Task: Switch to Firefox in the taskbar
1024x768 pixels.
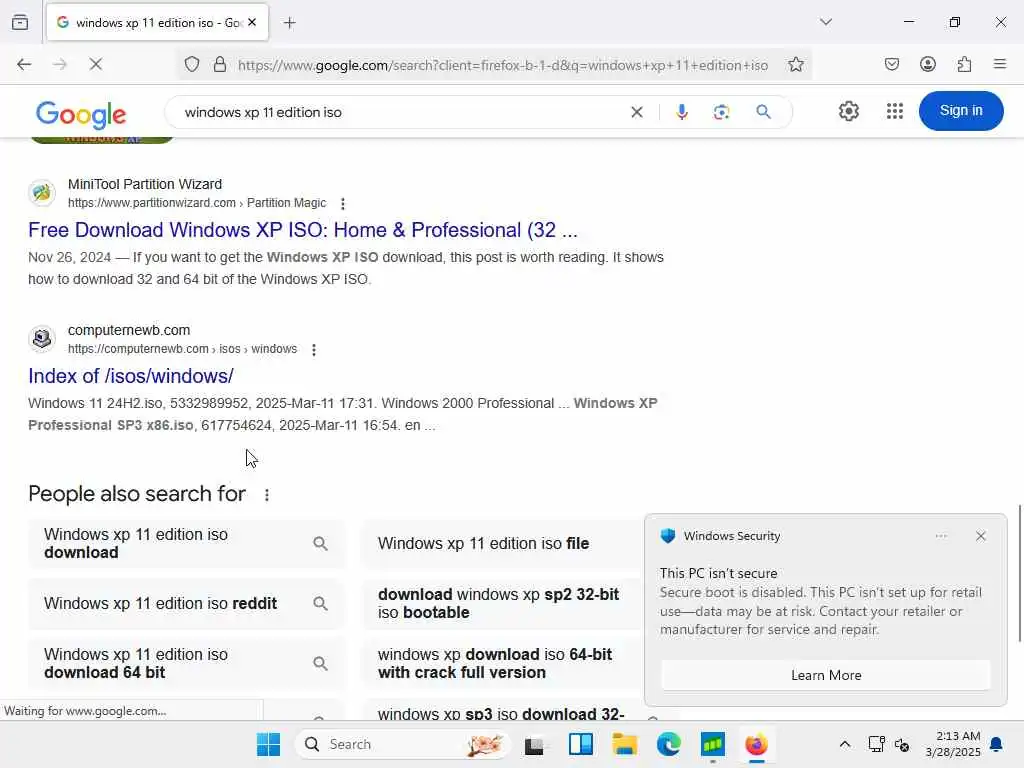Action: click(x=756, y=744)
